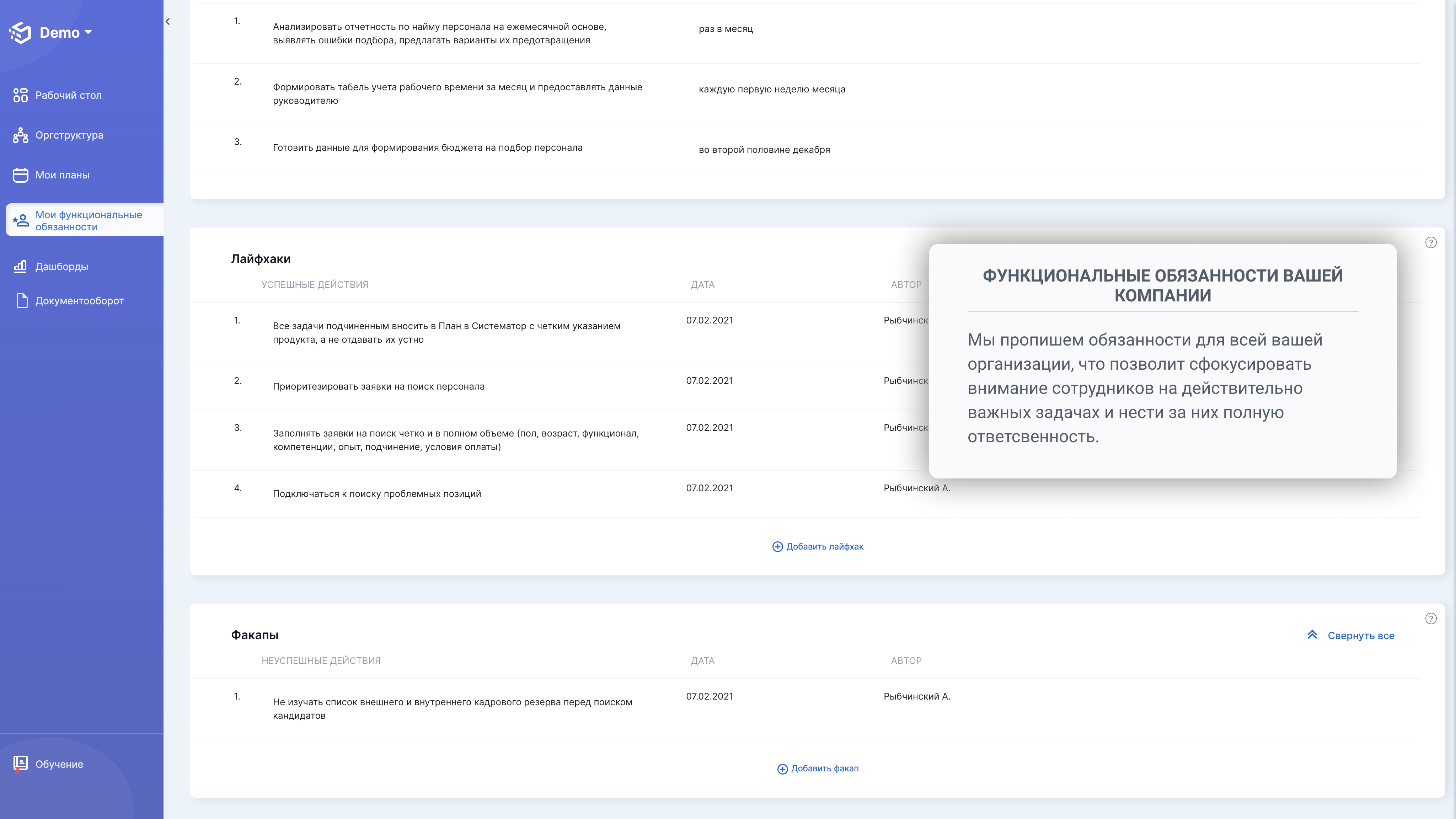
Task: Click the Обучение book icon
Action: click(x=20, y=764)
